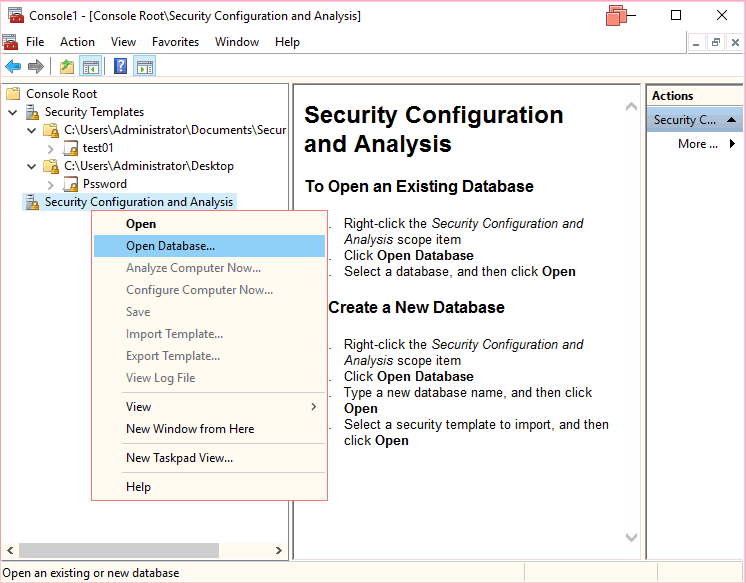Select C:\Users\Administrator\Desktop tree item
The height and width of the screenshot is (583, 746).
149,166
